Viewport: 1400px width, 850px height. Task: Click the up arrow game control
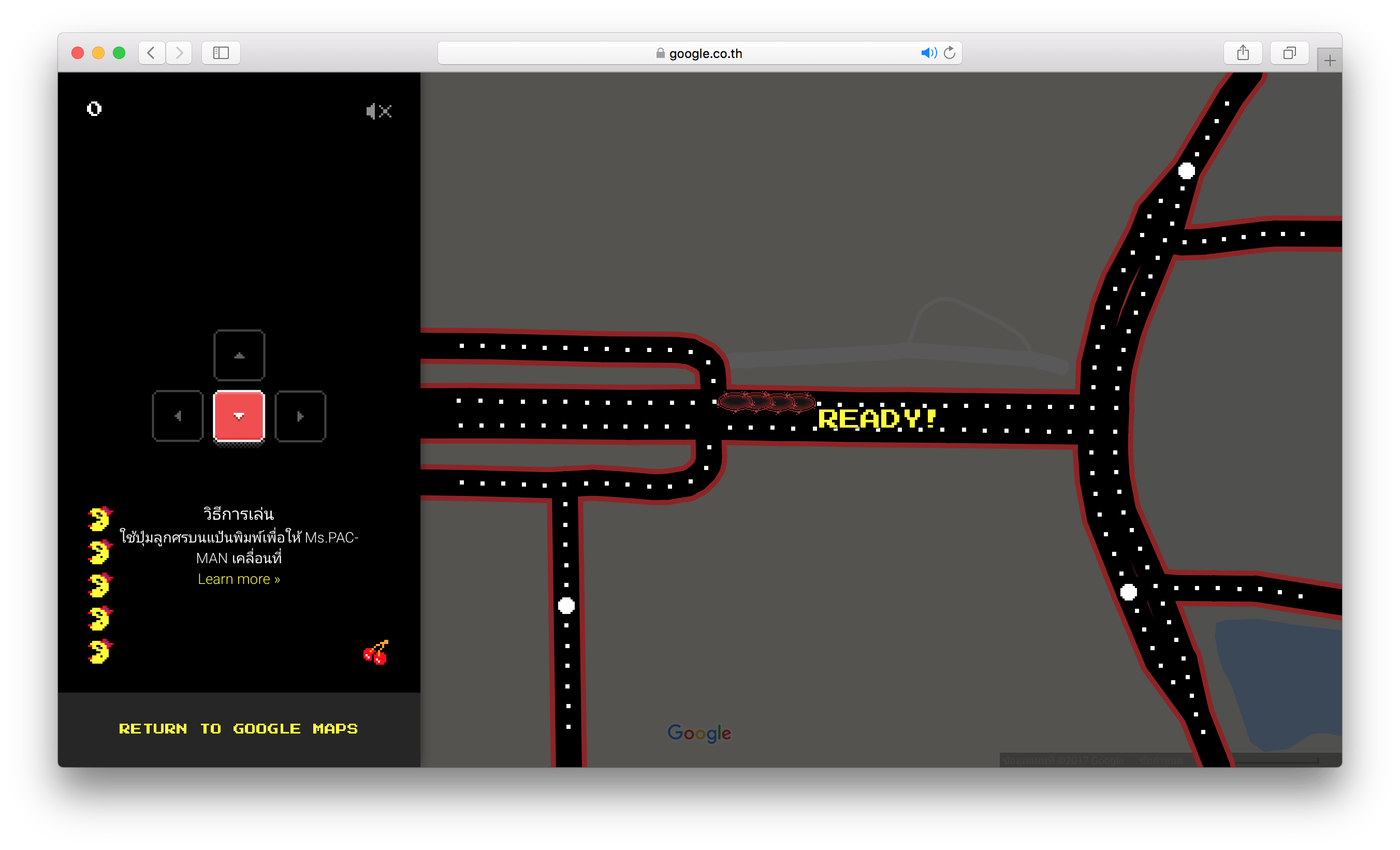point(239,355)
